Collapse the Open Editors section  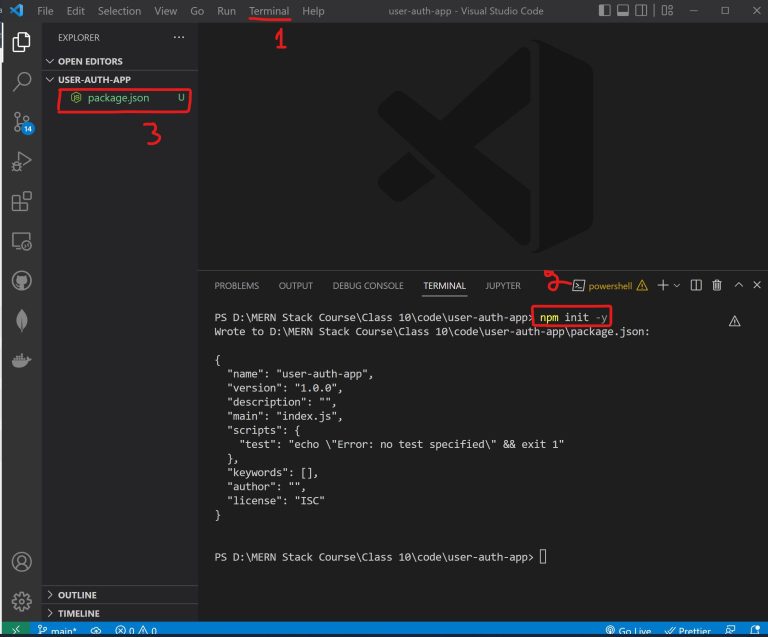(120, 61)
